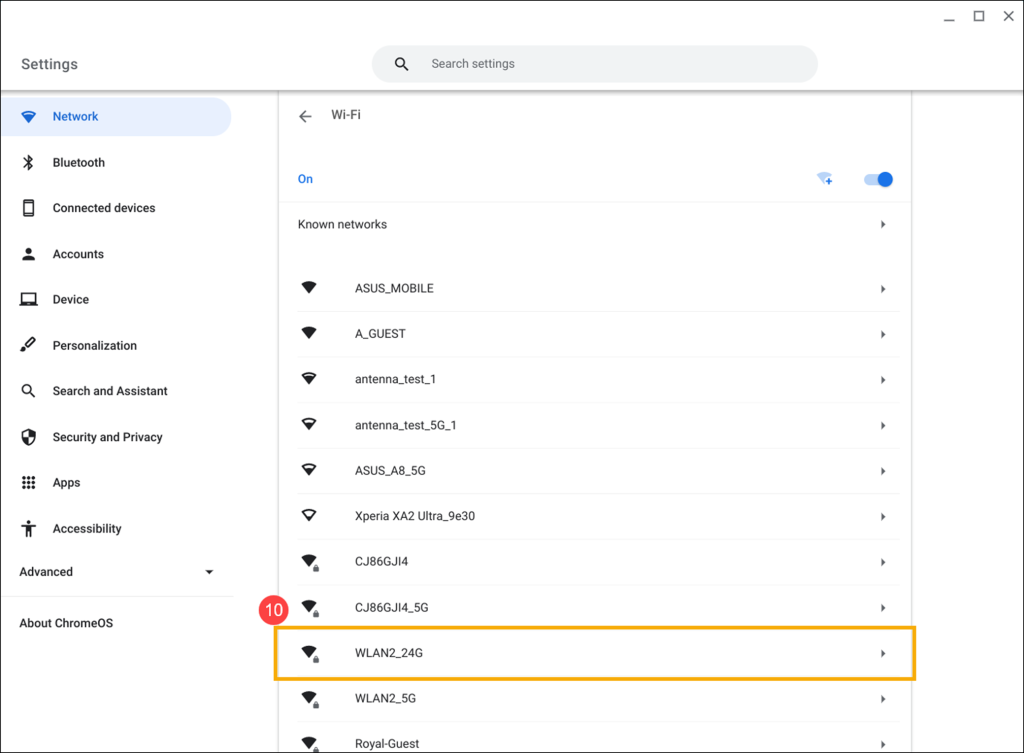Screen dimensions: 1024x753
Task: Open Security and Privacy section
Action: (107, 437)
